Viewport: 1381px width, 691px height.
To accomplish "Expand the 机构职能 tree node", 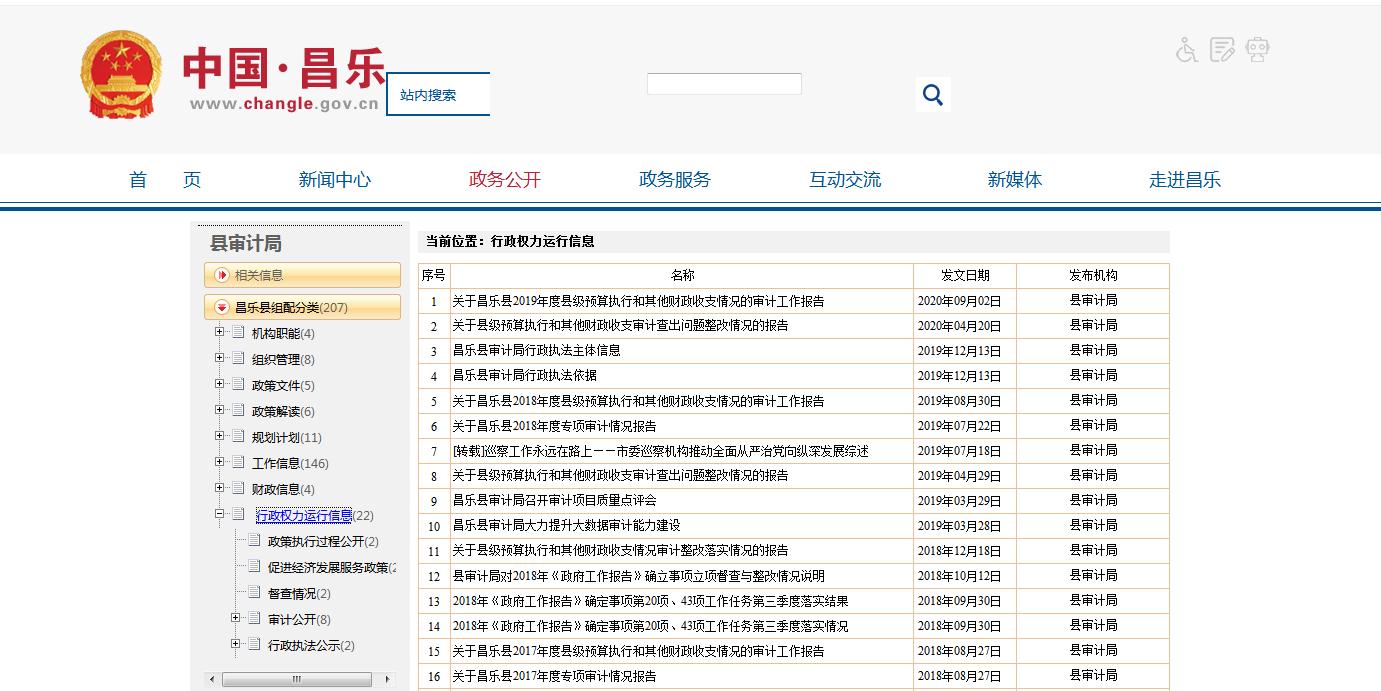I will (x=220, y=332).
